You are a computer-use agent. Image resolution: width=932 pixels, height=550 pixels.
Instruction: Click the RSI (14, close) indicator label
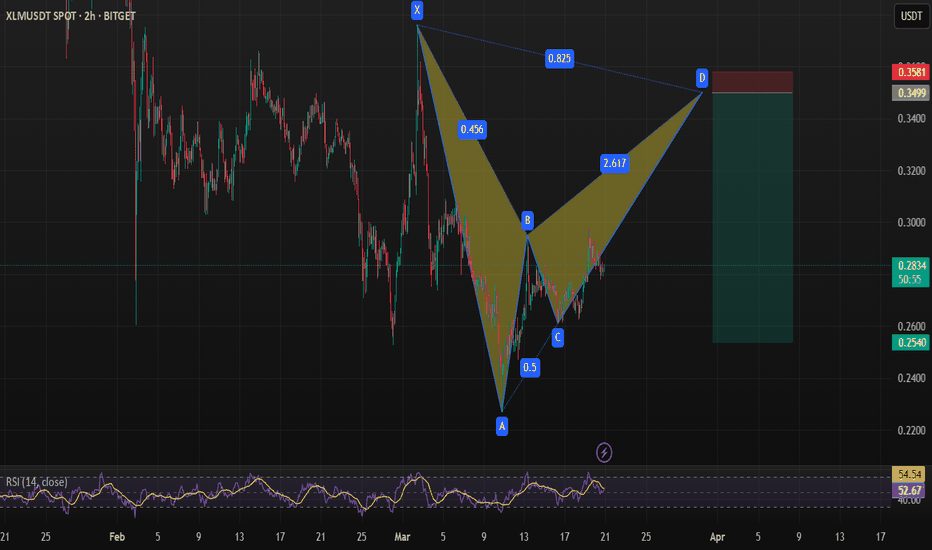pyautogui.click(x=36, y=482)
